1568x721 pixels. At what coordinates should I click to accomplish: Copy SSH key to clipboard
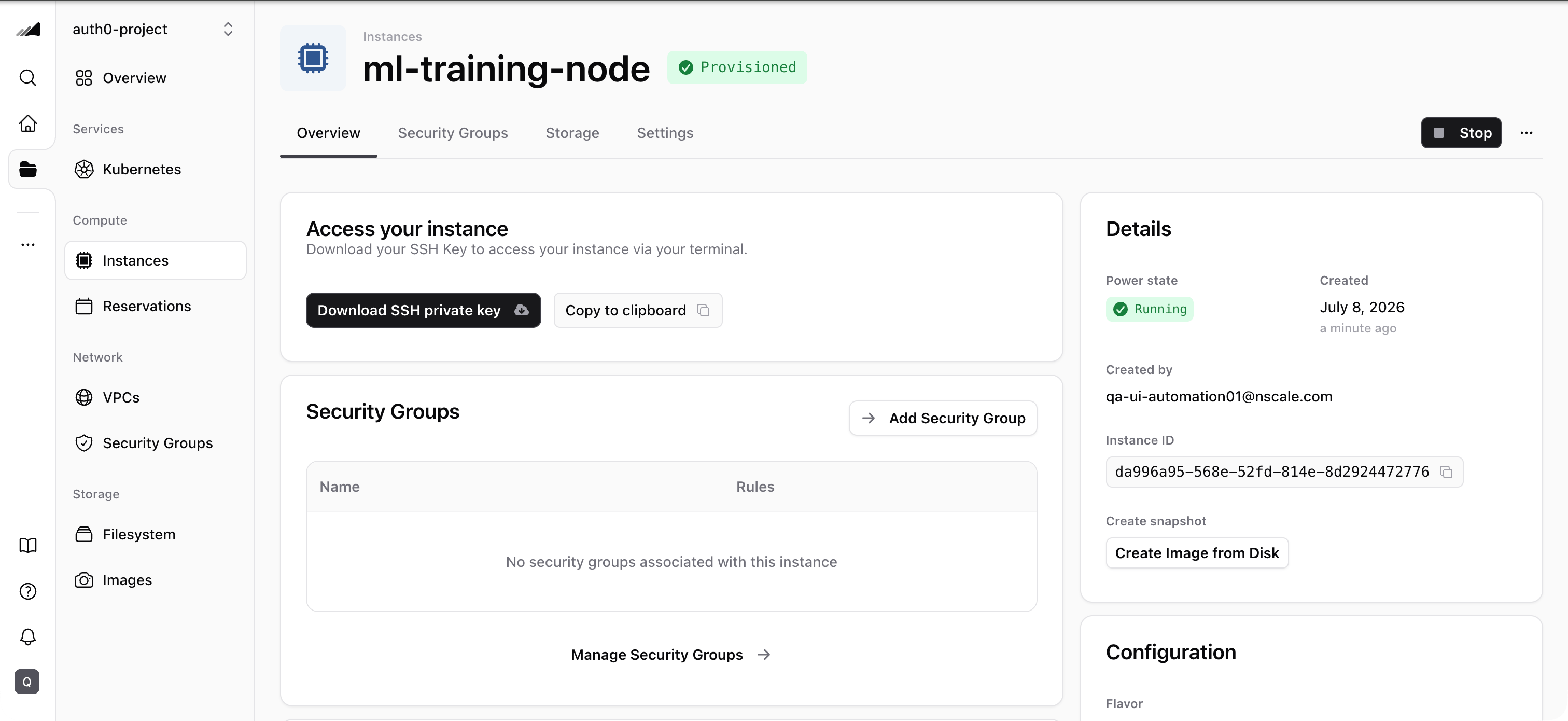[x=638, y=311]
